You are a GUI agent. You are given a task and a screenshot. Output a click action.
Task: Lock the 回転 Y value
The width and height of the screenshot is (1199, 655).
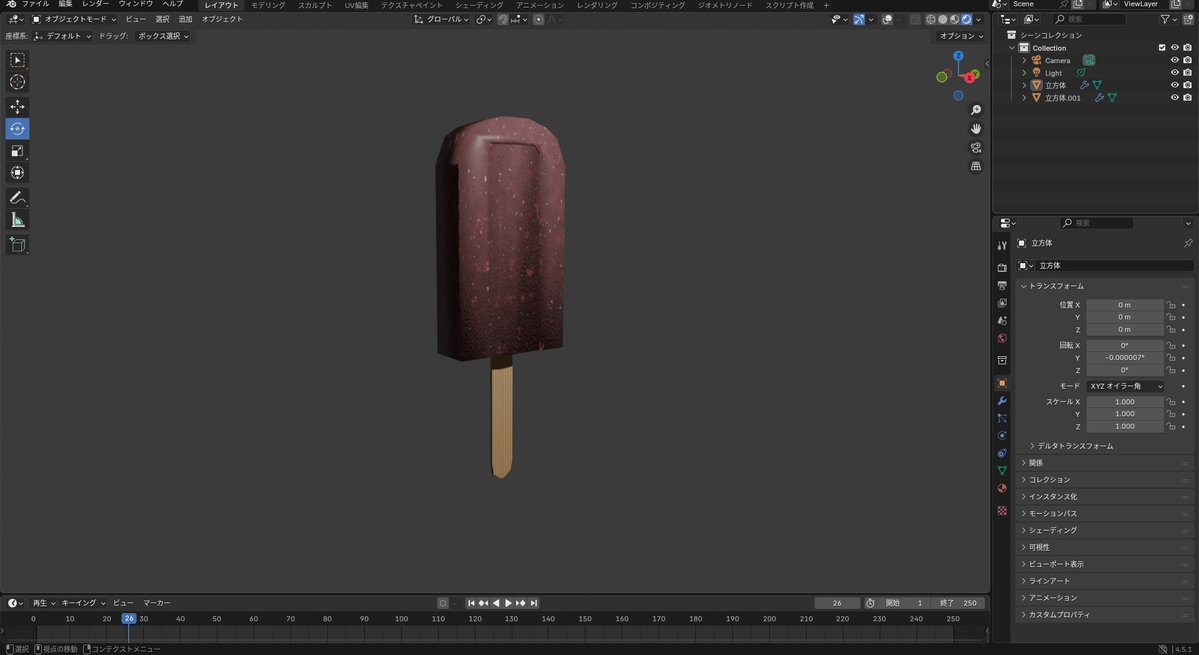[1171, 358]
